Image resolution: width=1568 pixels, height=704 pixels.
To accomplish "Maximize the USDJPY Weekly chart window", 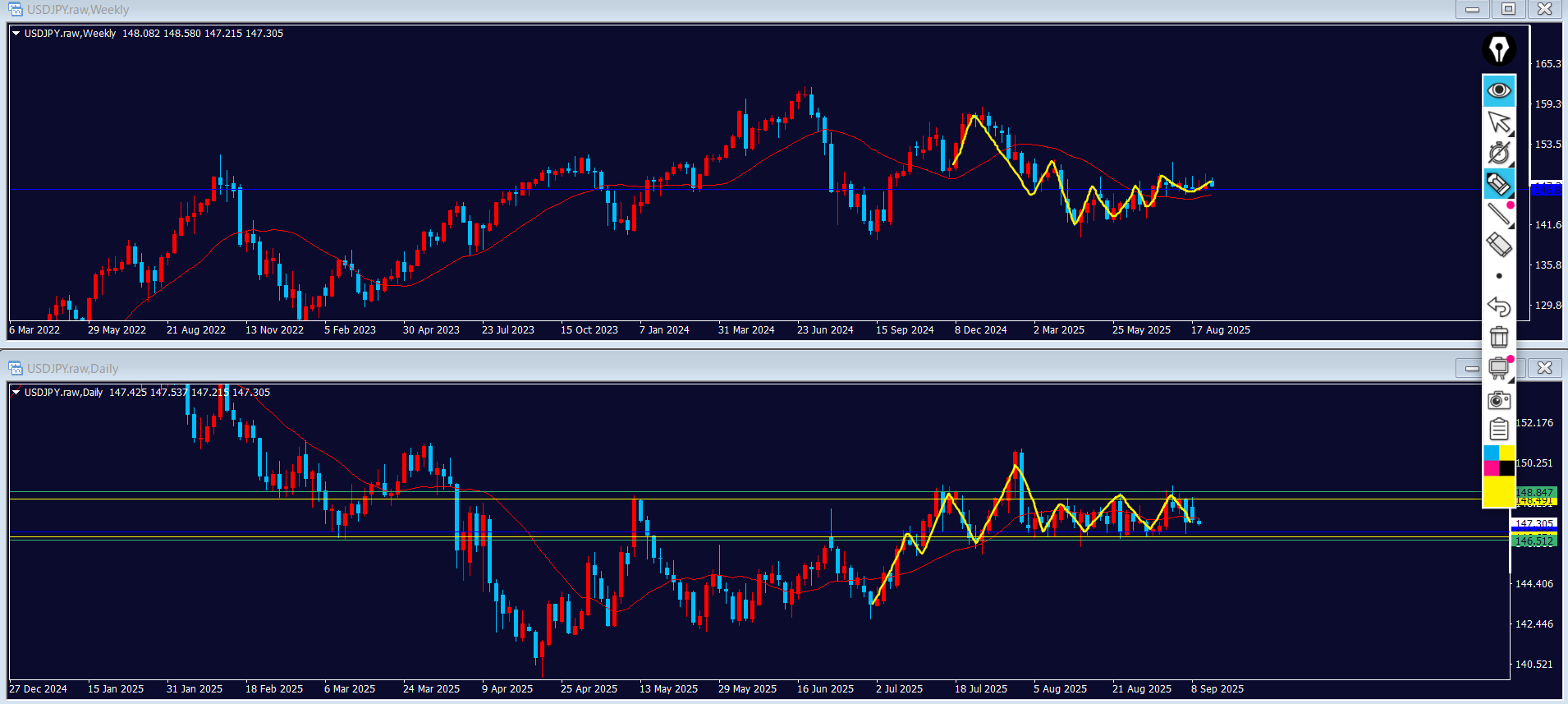I will point(1508,9).
